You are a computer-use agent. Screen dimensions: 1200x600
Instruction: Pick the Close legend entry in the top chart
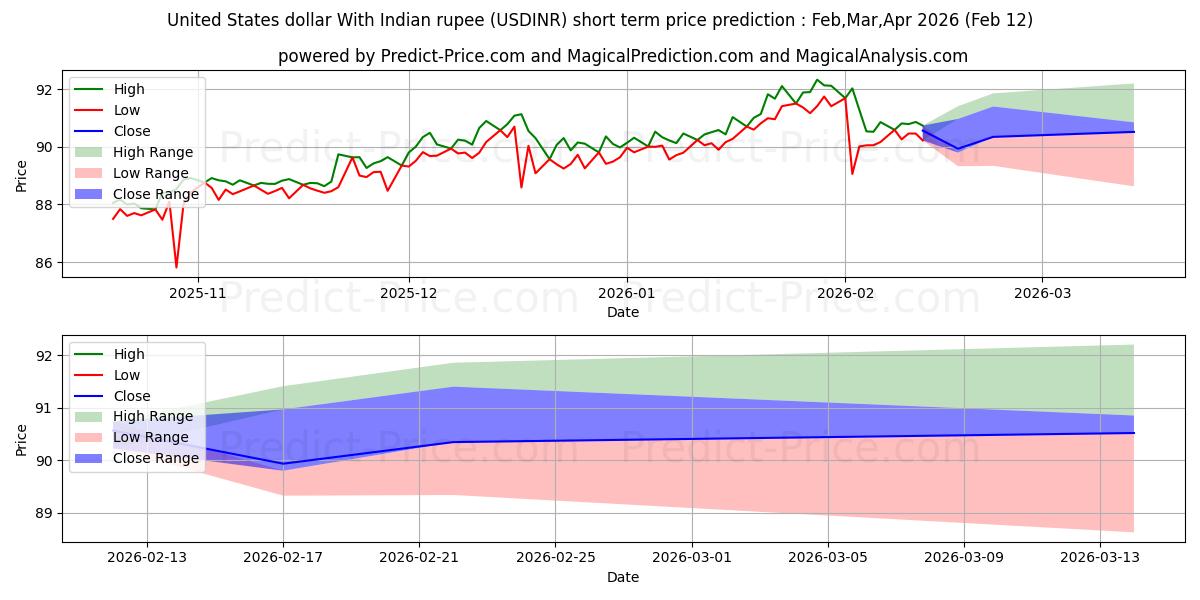point(132,131)
